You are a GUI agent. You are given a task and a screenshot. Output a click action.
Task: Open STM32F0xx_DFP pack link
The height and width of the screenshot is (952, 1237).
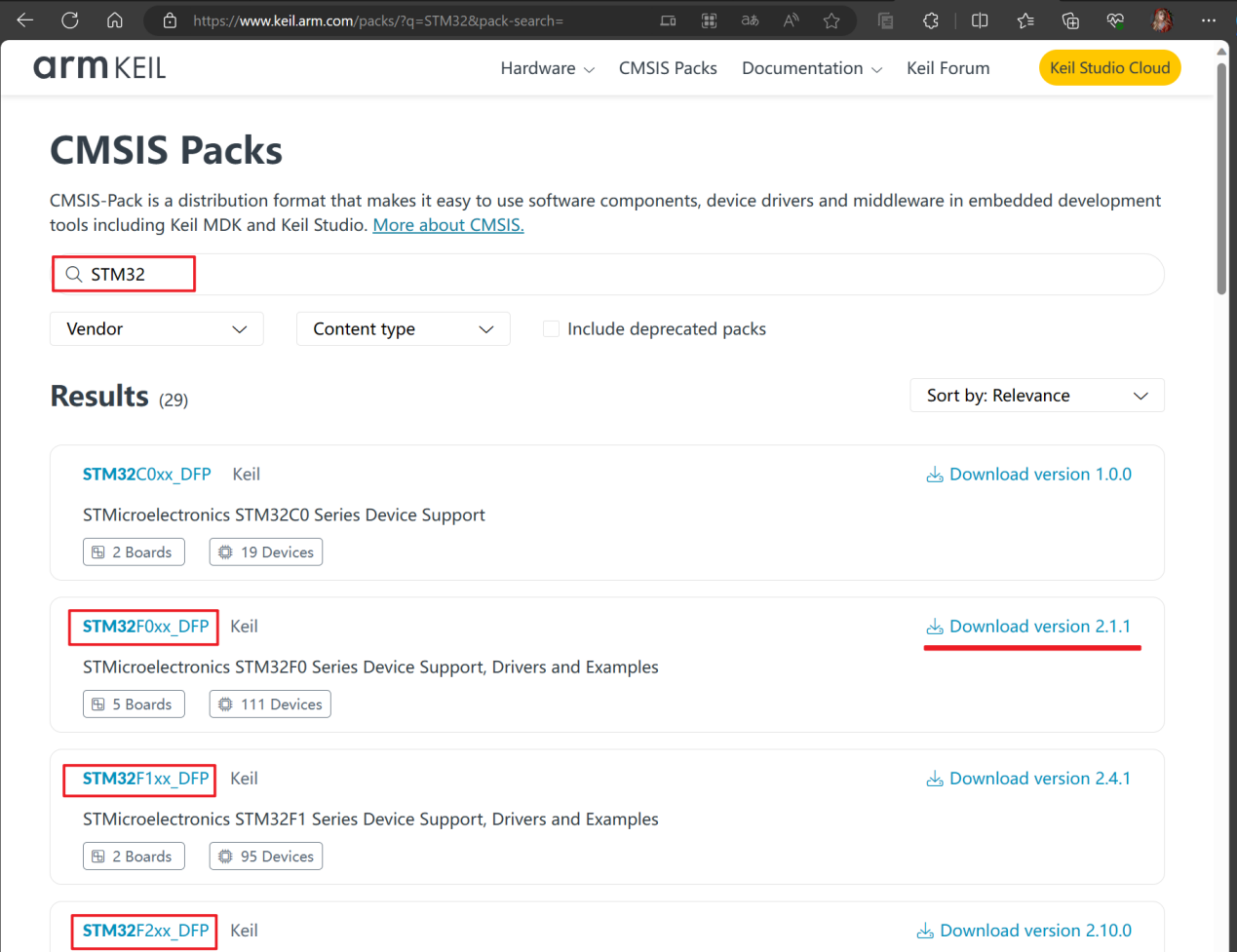pos(145,627)
